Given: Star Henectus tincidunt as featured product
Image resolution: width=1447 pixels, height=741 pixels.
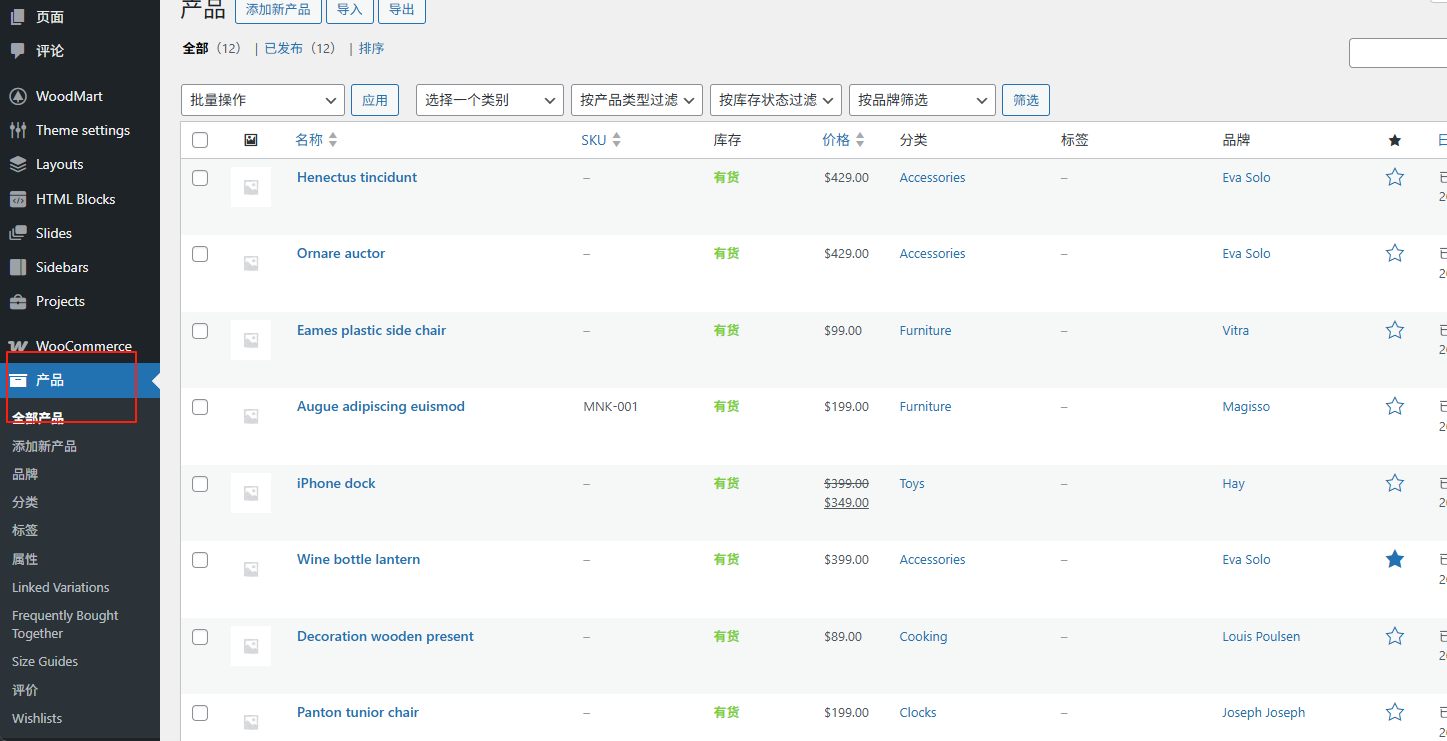Looking at the screenshot, I should [x=1394, y=177].
